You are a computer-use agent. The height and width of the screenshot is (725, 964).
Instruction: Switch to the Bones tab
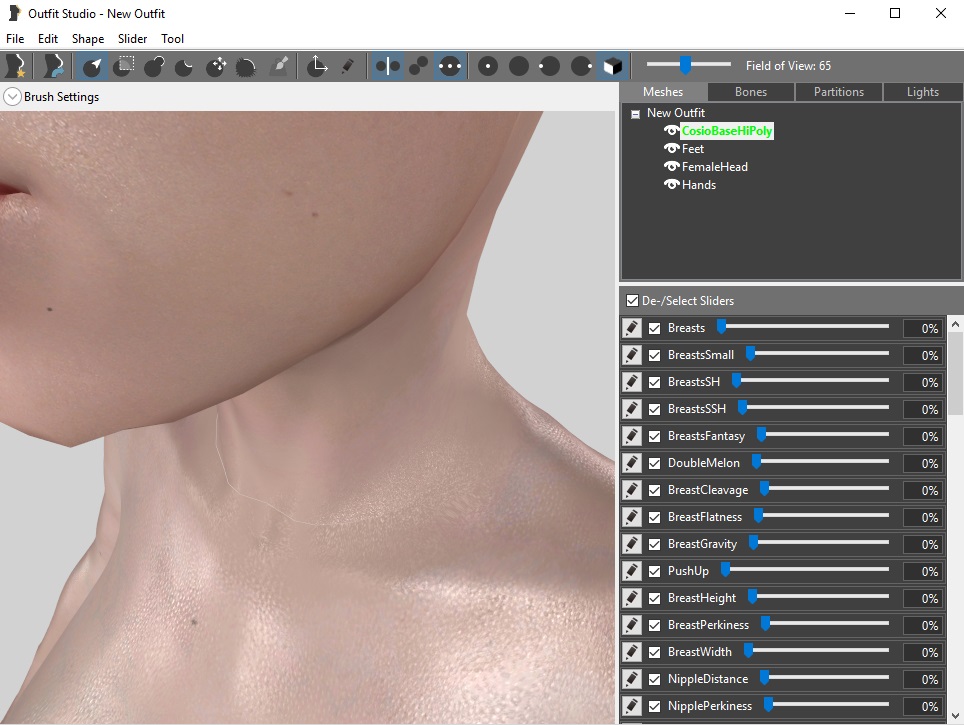pyautogui.click(x=751, y=92)
